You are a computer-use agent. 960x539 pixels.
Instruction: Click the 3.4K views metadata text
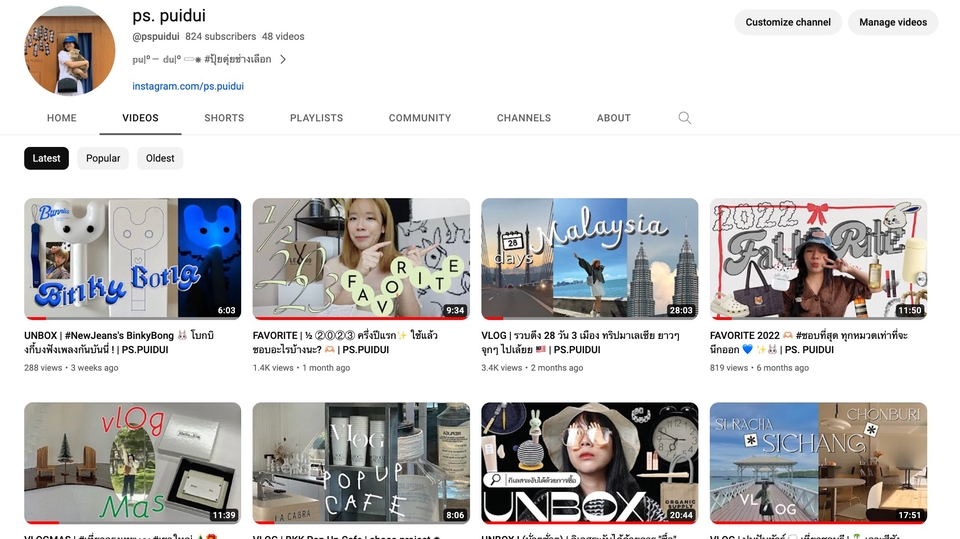501,368
